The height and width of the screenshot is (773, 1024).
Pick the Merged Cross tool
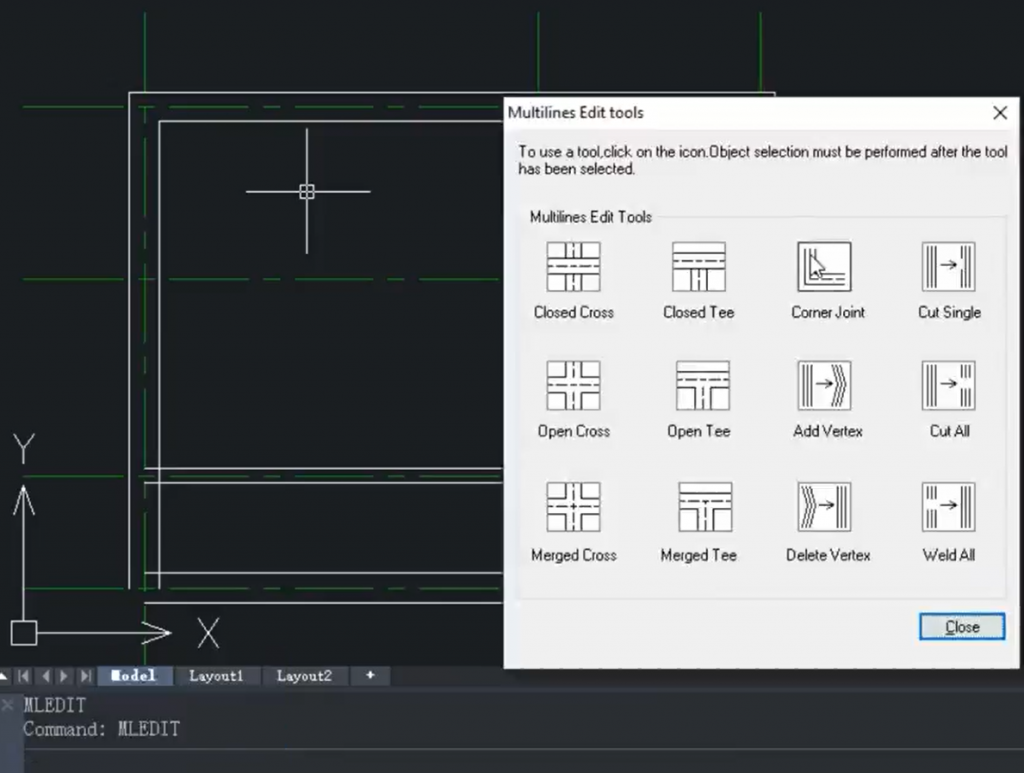[573, 507]
